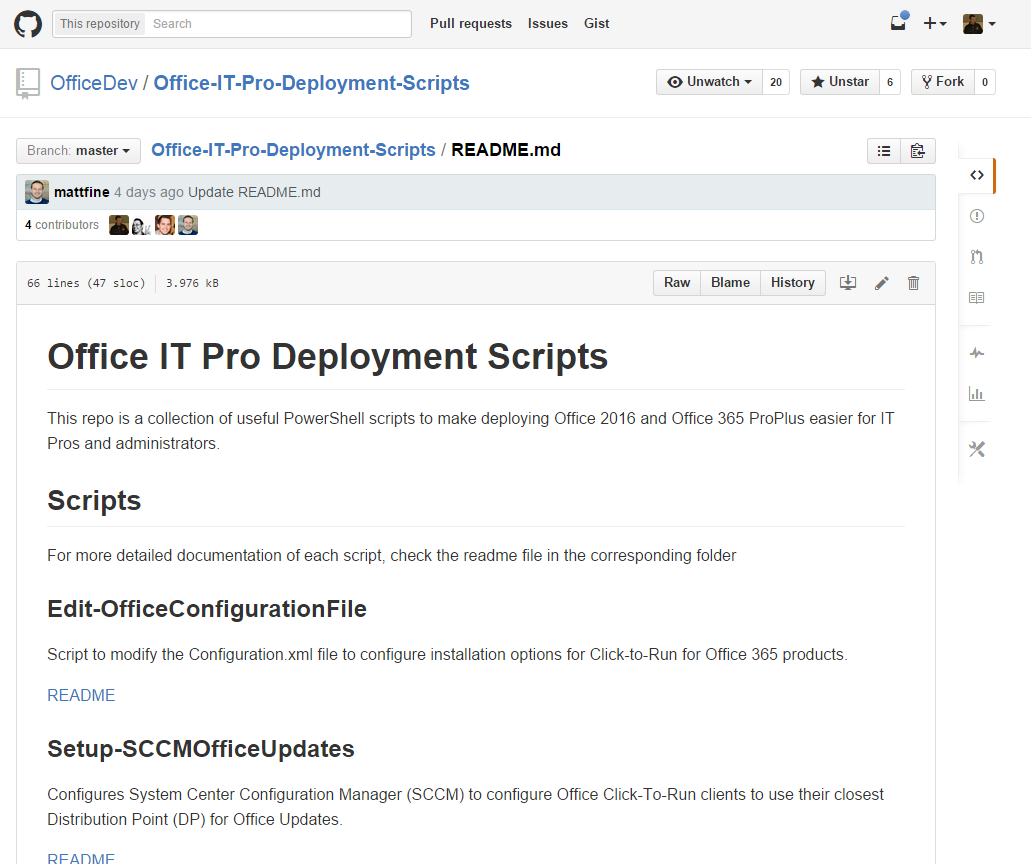
Task: Open the notifications inbox icon
Action: (x=898, y=23)
